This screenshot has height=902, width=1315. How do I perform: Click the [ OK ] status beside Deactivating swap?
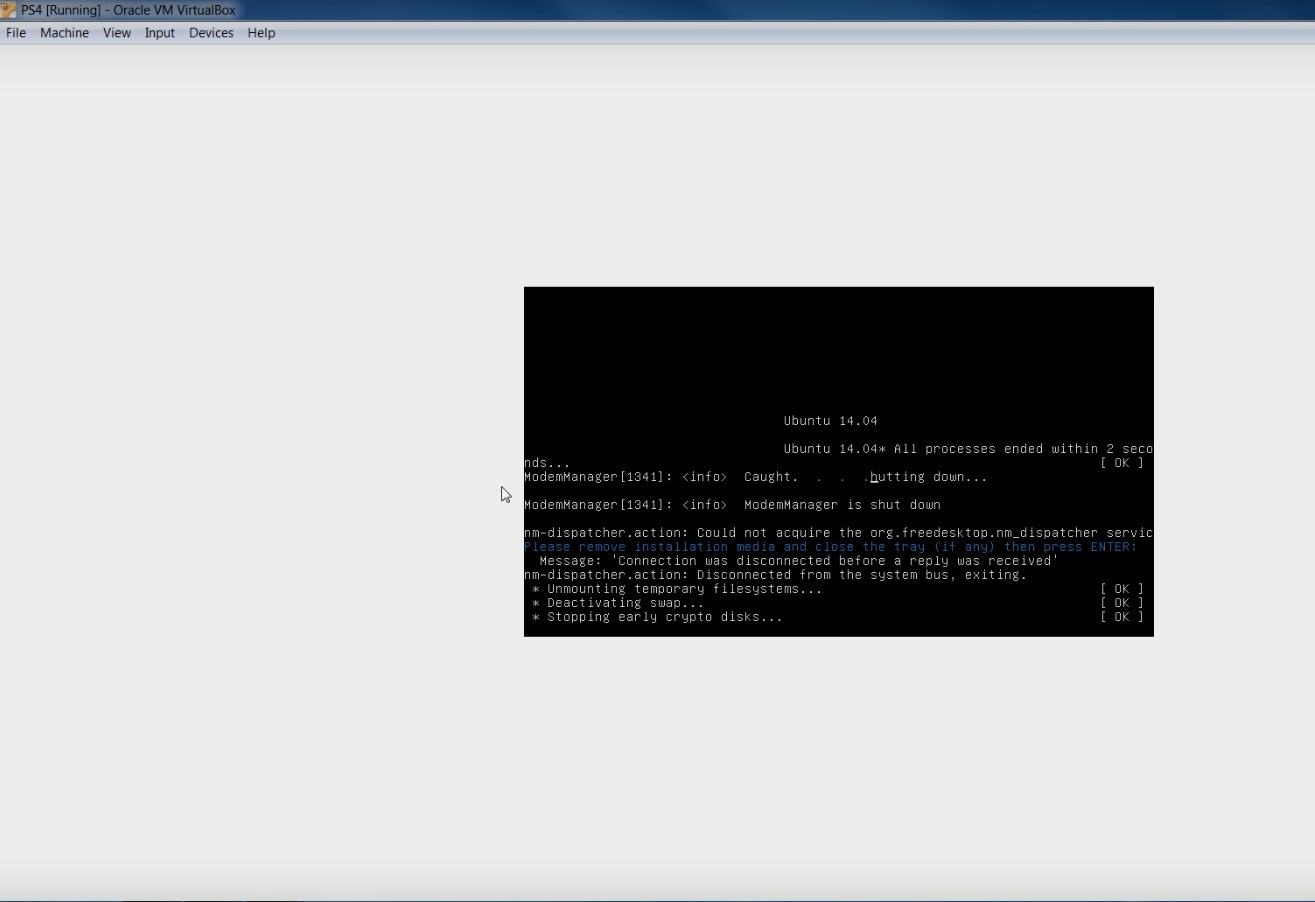[x=1122, y=603]
